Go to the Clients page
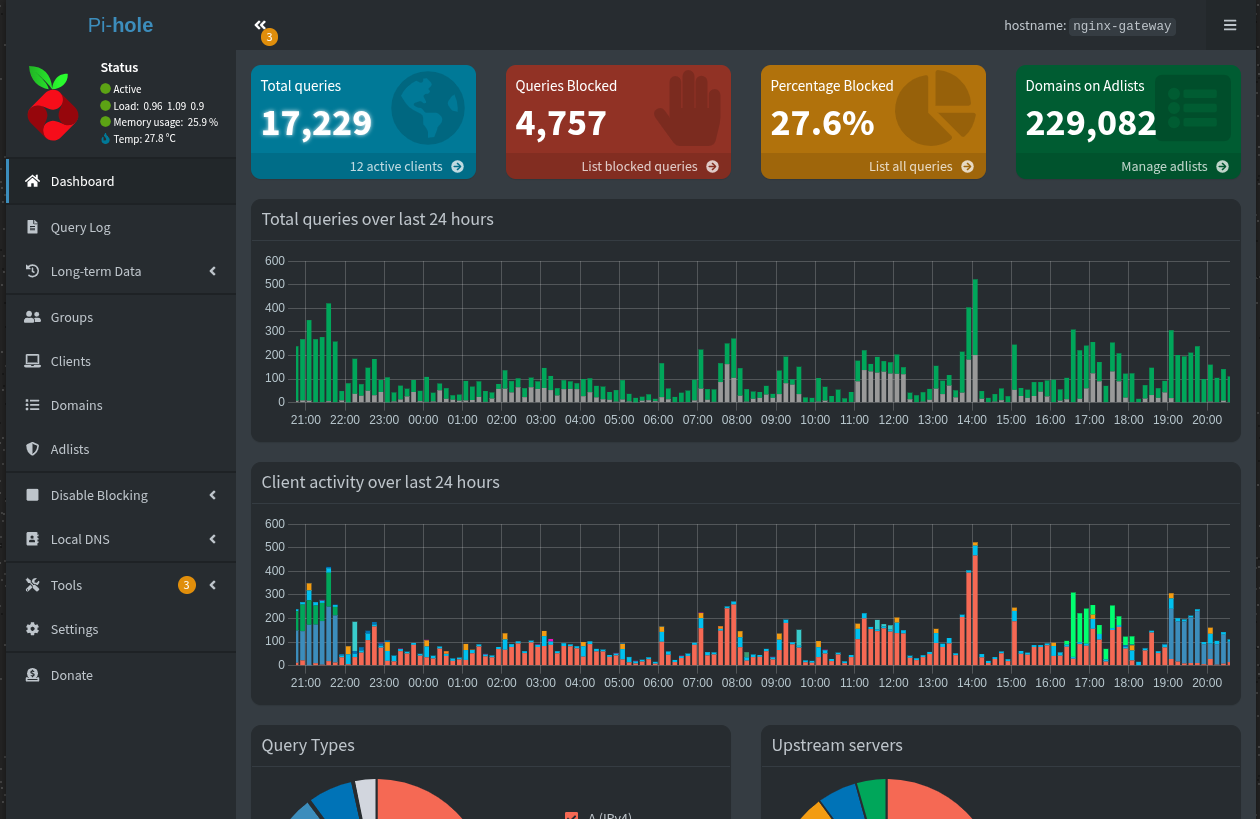The image size is (1260, 819). pos(120,361)
